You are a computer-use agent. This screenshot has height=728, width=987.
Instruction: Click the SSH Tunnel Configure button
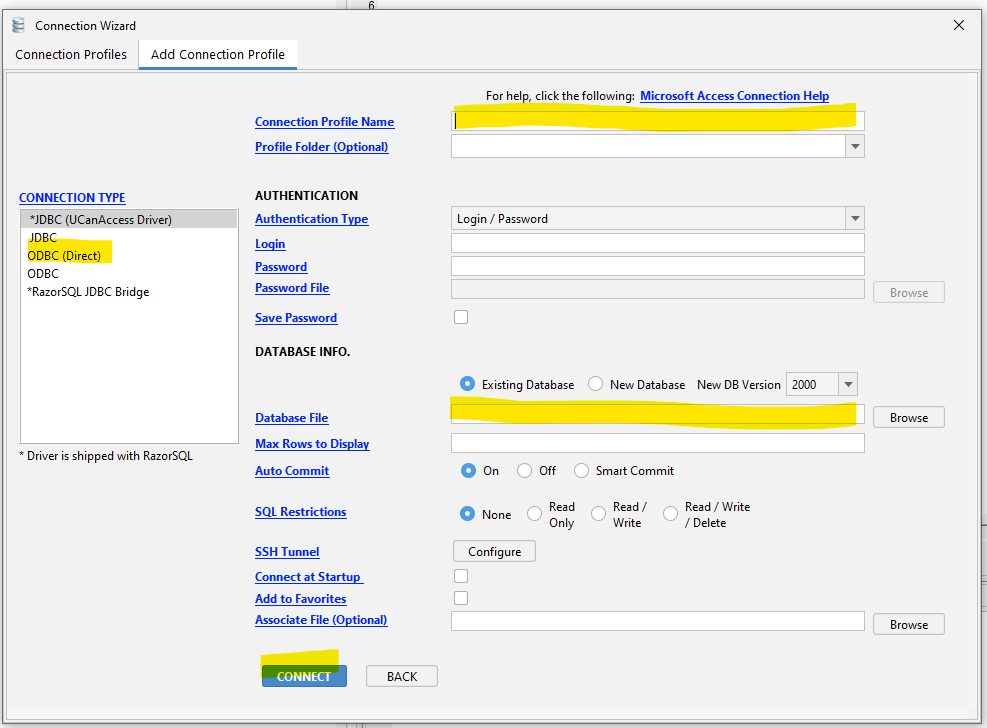click(x=494, y=551)
